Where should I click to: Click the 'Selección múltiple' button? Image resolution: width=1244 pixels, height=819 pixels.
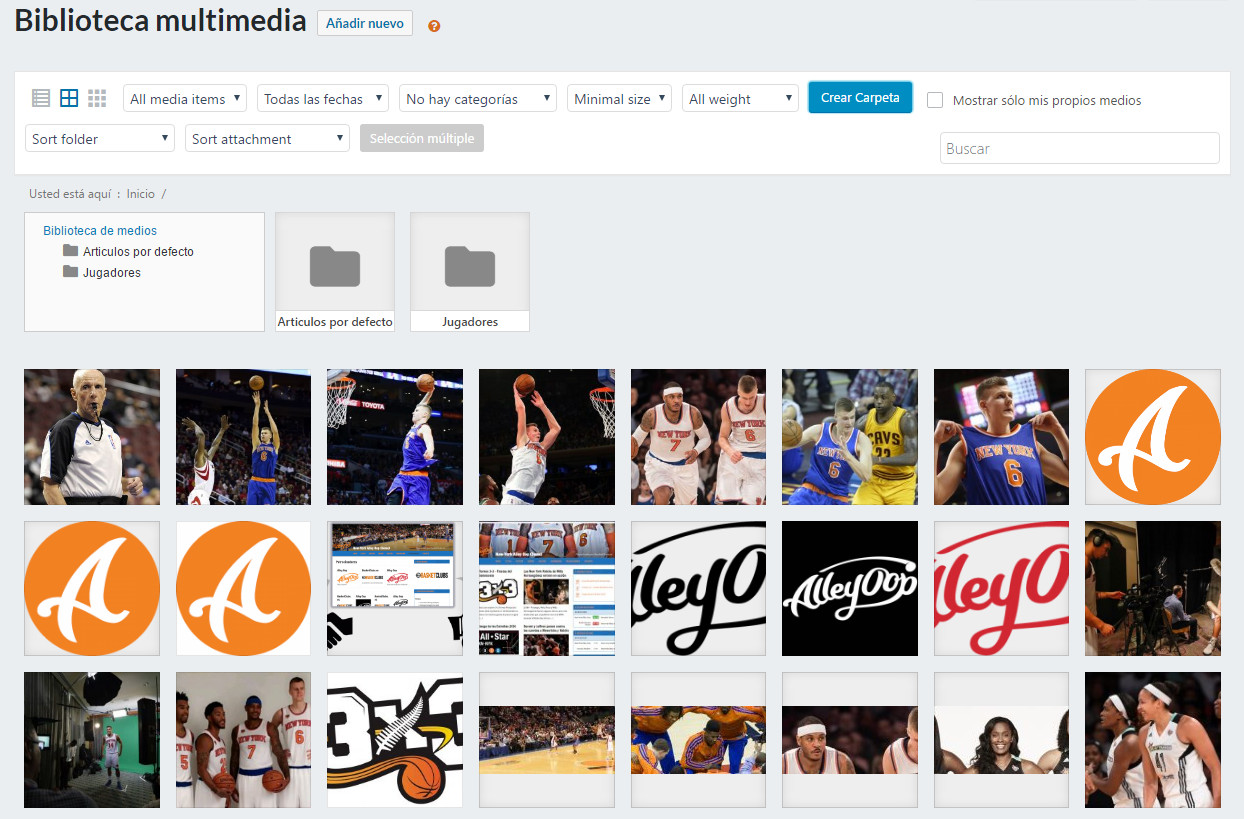(422, 138)
